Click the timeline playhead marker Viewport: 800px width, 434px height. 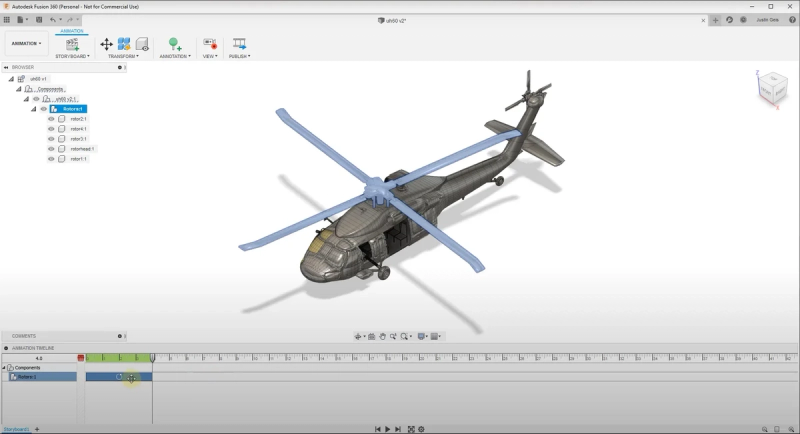(x=153, y=359)
